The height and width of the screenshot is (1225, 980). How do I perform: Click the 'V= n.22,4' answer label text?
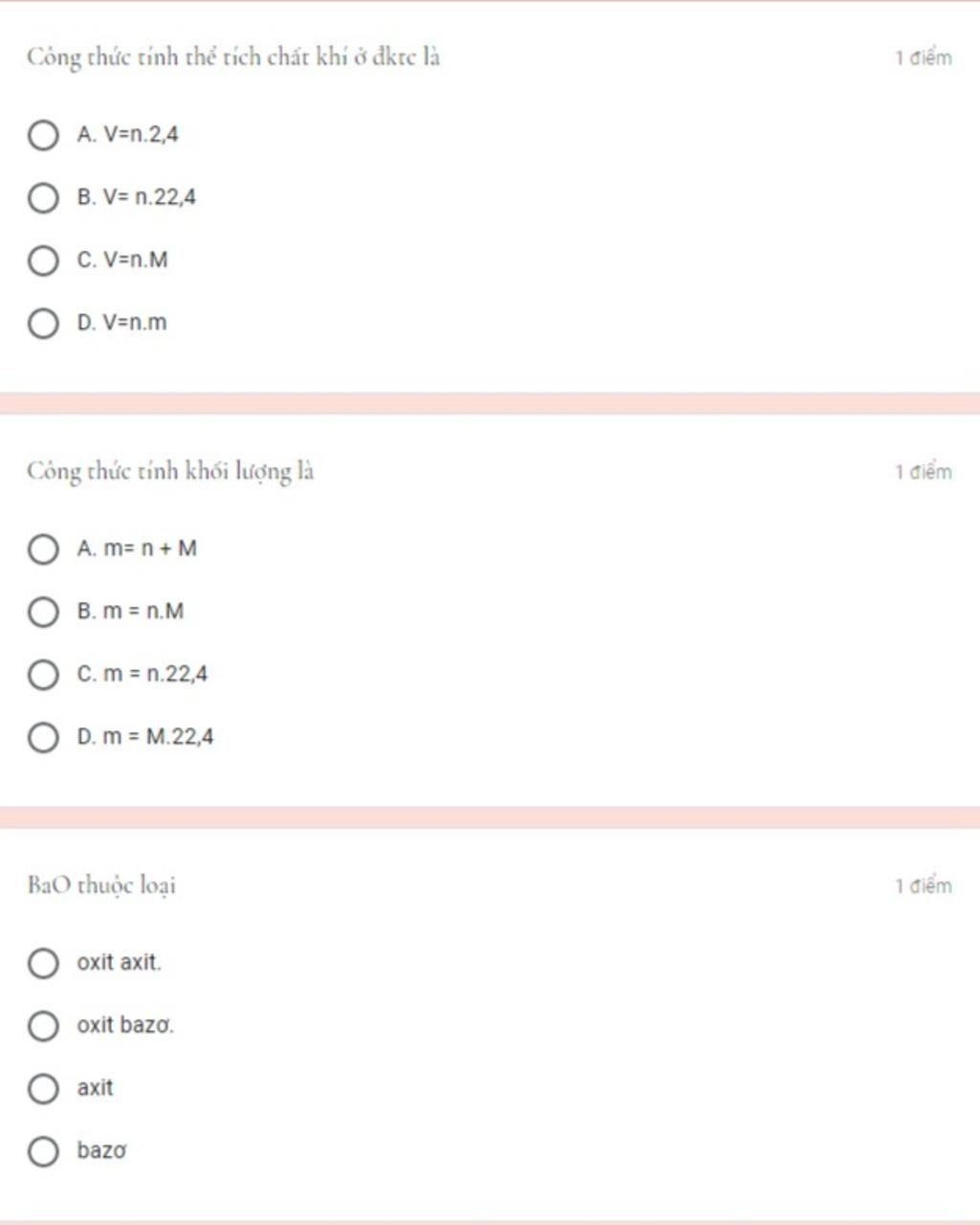[149, 198]
